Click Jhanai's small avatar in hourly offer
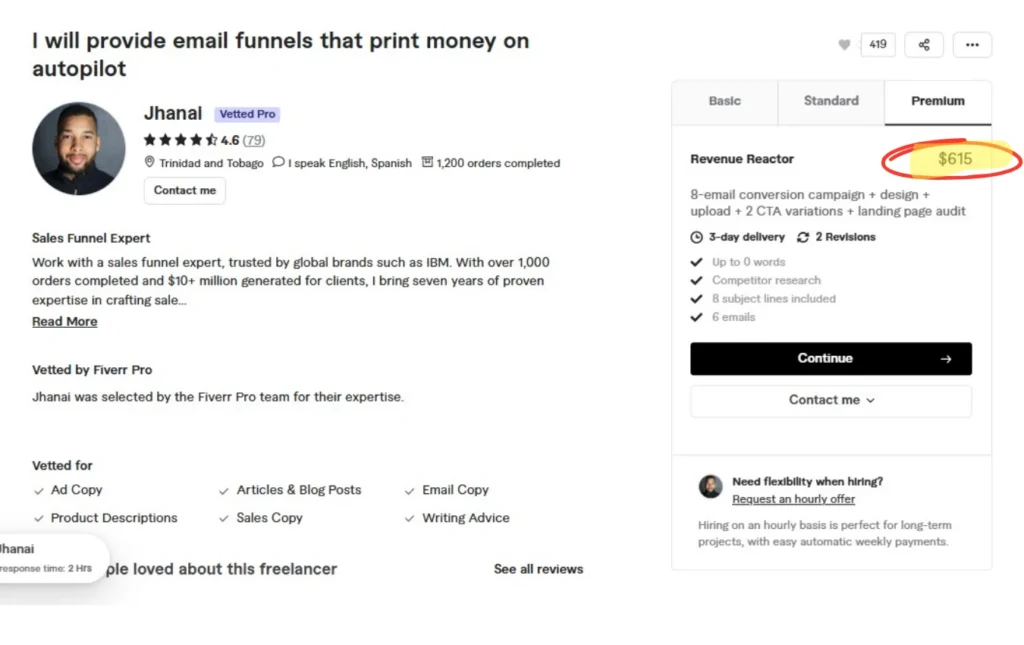 [710, 487]
